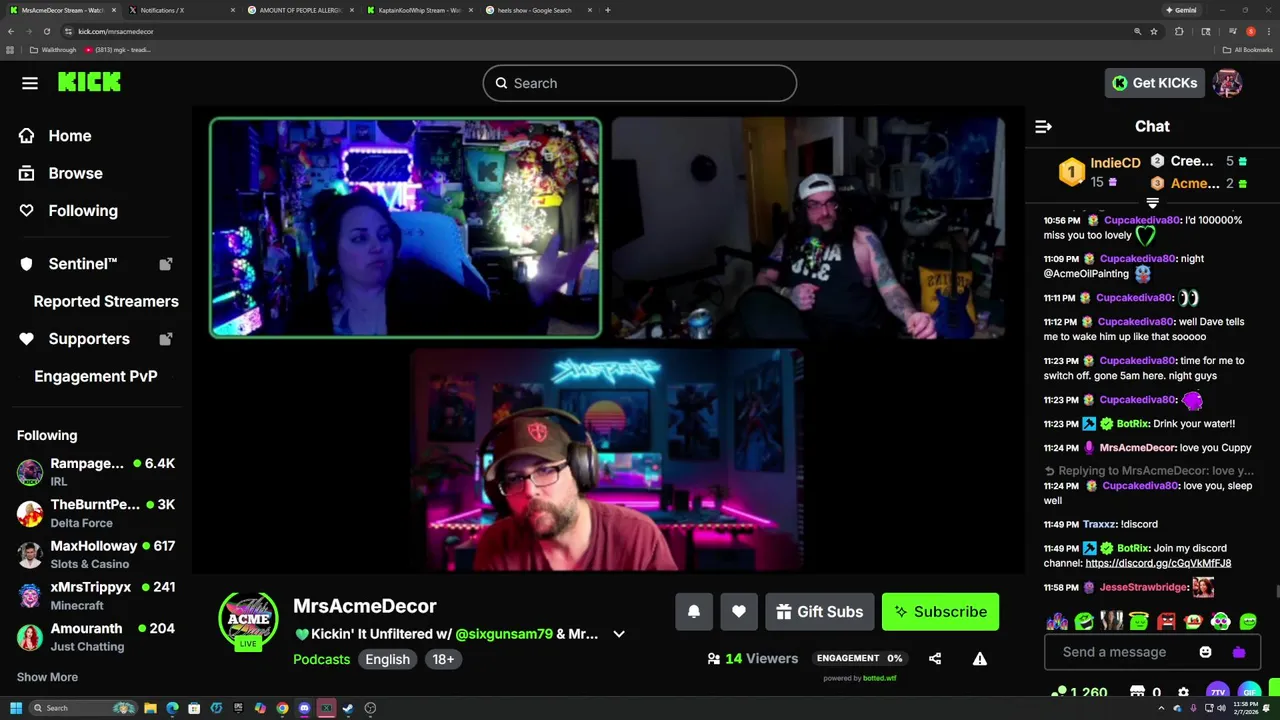
Task: Insert the angry red emote
Action: click(x=1166, y=622)
